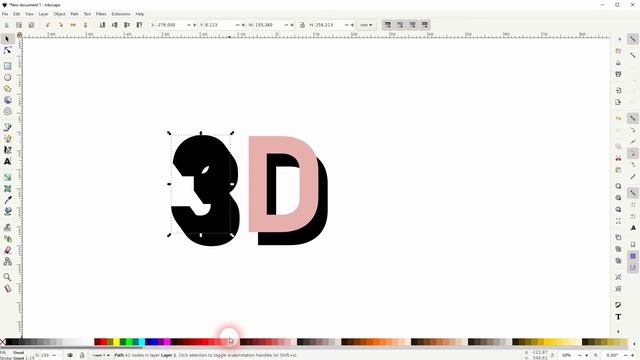
Task: Open the Extensions menu
Action: point(121,14)
